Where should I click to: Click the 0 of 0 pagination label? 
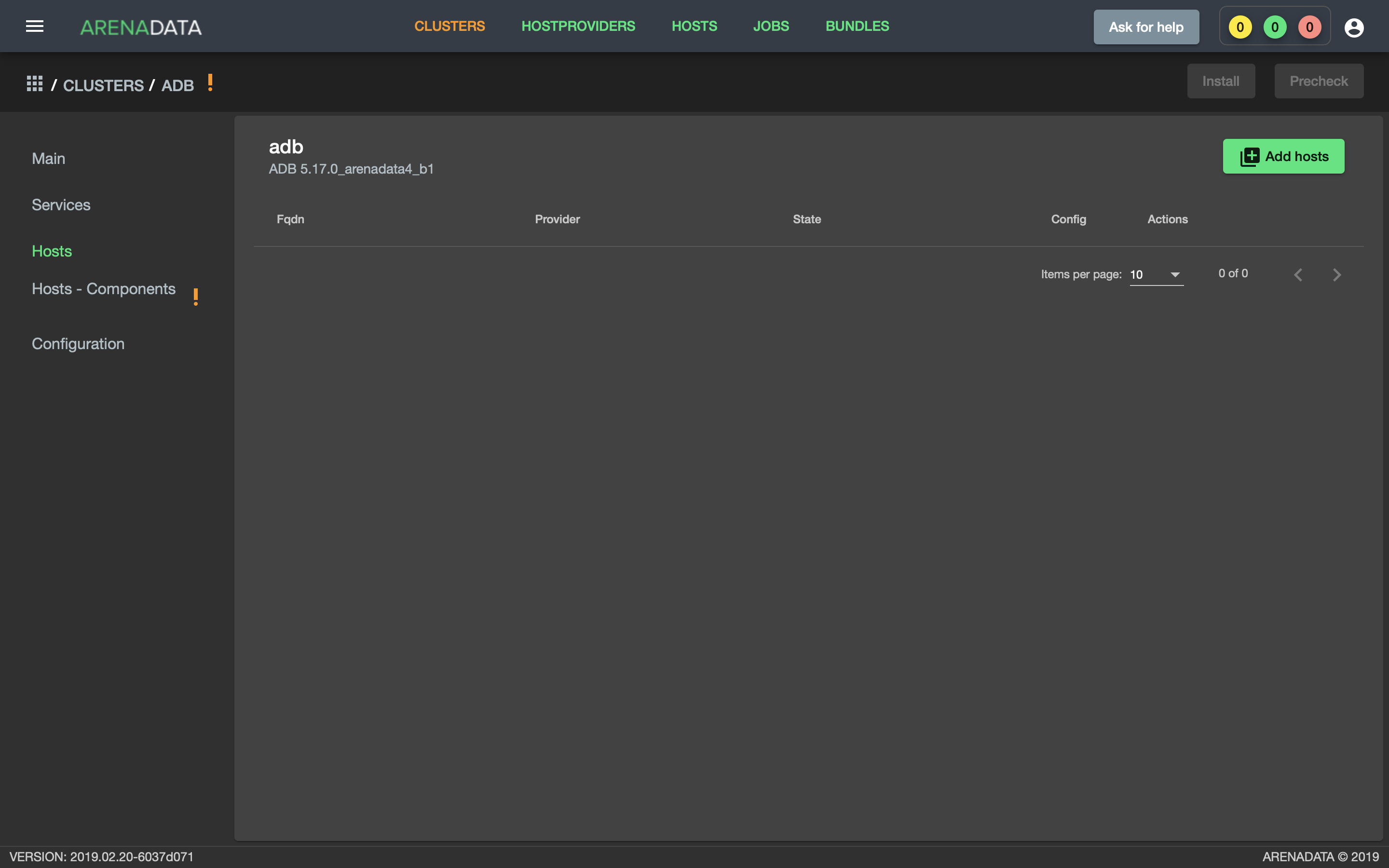1233,274
